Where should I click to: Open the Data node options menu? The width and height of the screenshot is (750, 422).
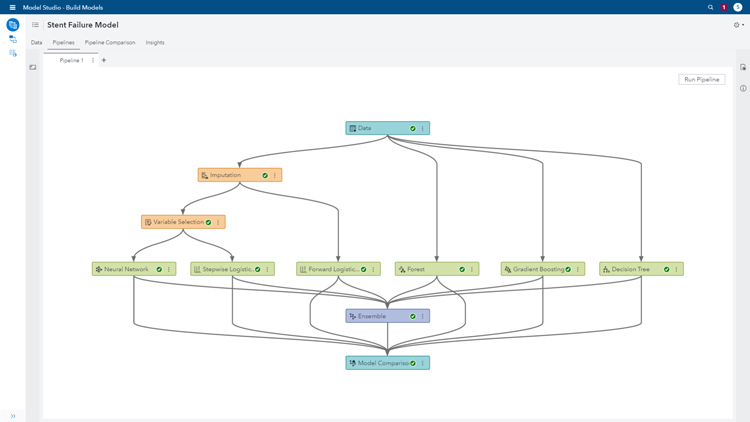[x=423, y=128]
